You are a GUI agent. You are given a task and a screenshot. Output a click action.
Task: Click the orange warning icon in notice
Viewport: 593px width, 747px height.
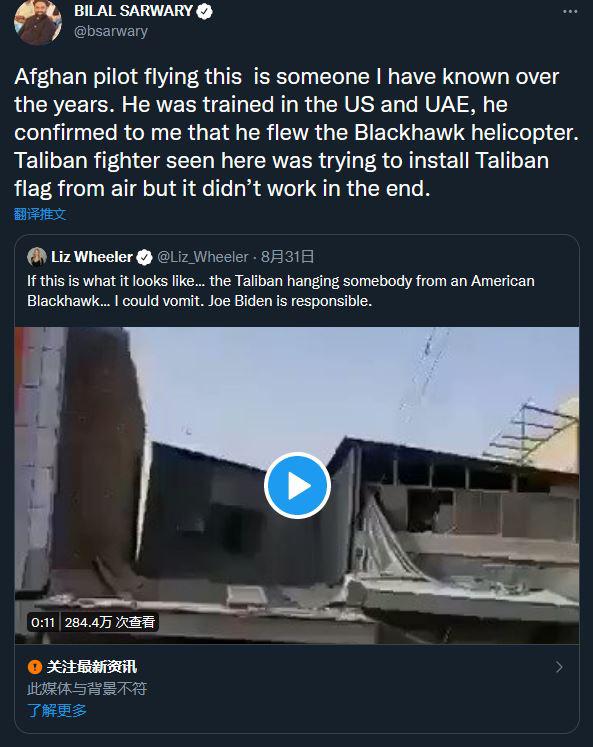point(35,666)
